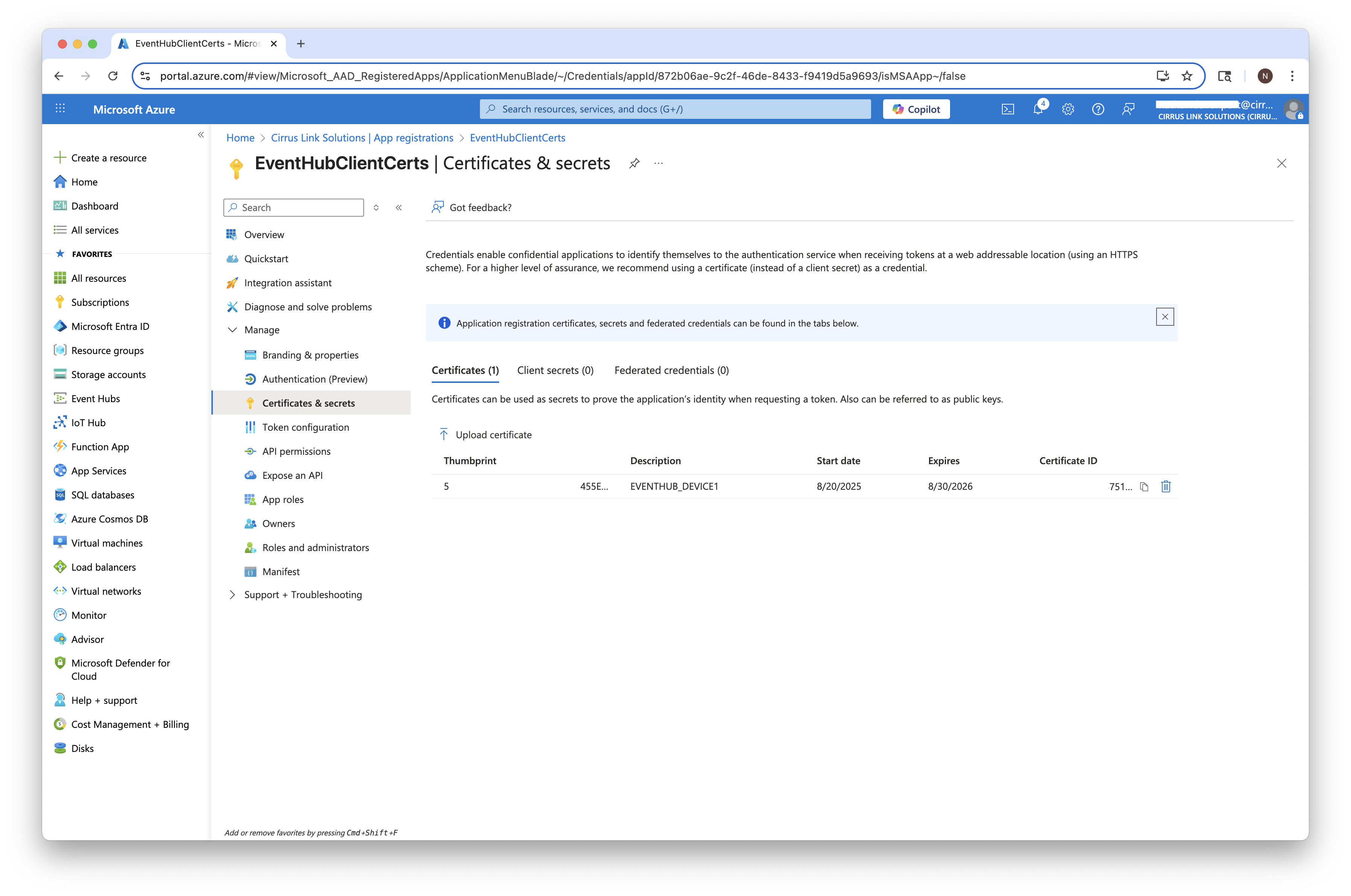Open Branding & properties
Screen dimensions: 1351x896
[310, 355]
